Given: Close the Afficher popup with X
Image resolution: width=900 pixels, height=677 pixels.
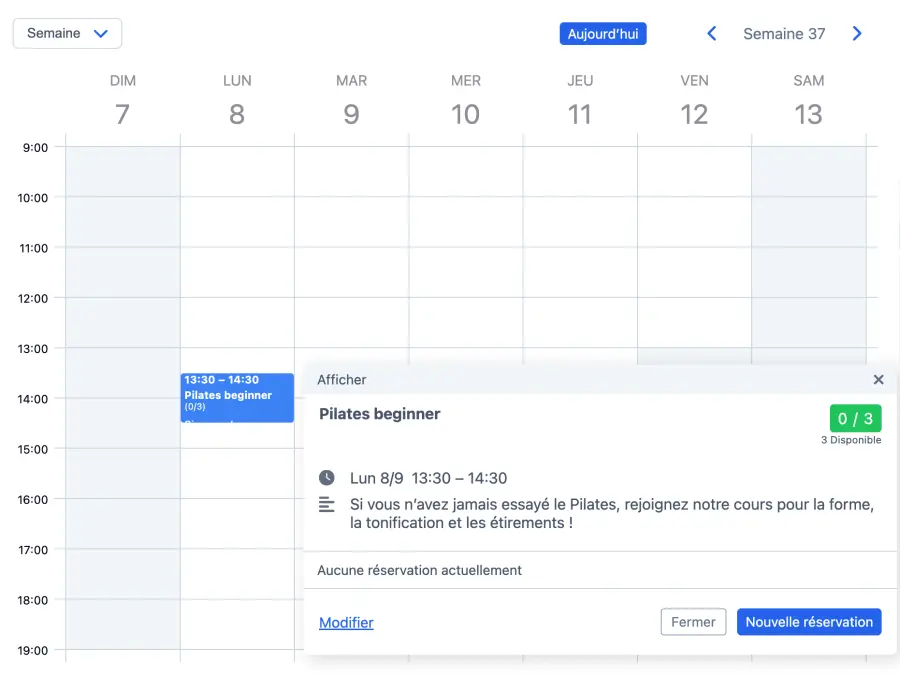Looking at the screenshot, I should [878, 380].
